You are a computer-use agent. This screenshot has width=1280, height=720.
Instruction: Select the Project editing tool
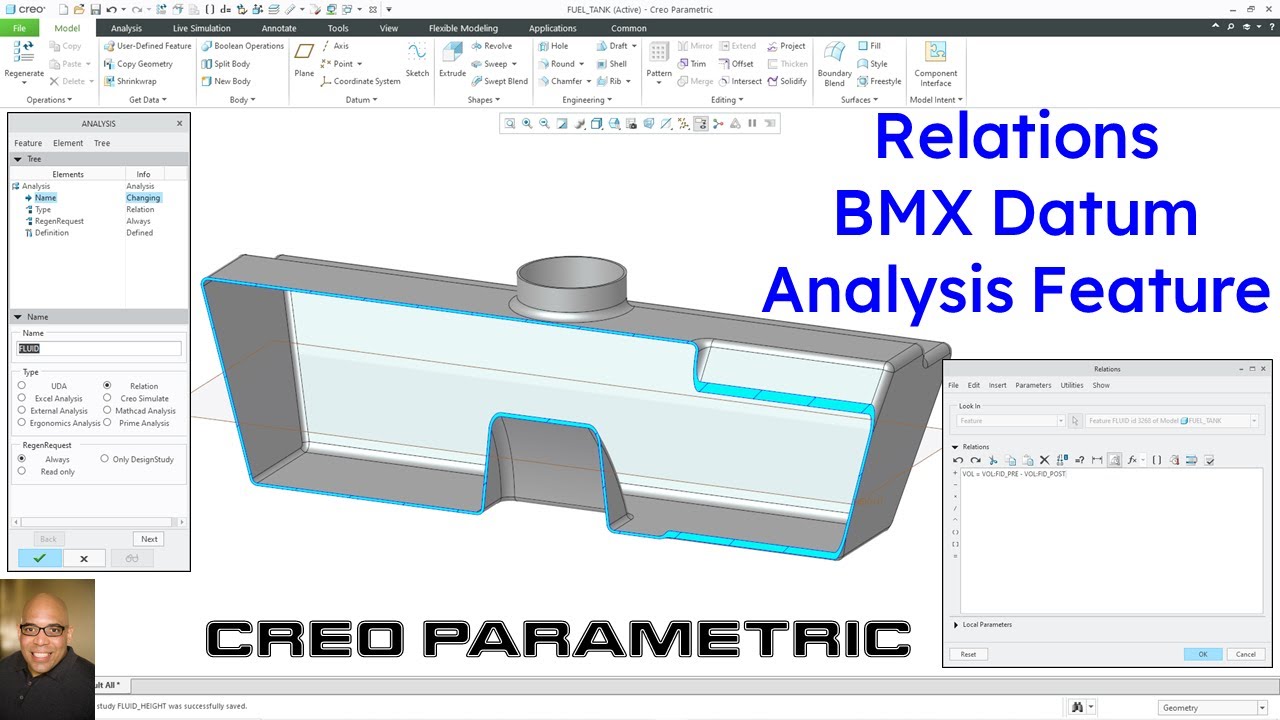click(786, 46)
